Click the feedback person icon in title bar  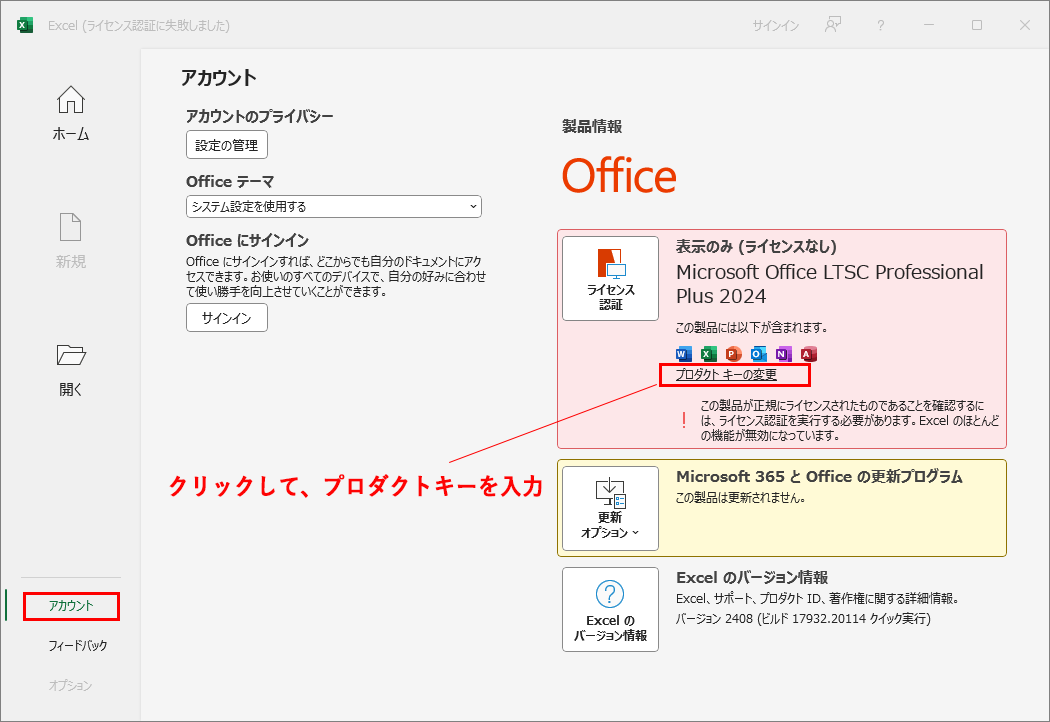(832, 25)
